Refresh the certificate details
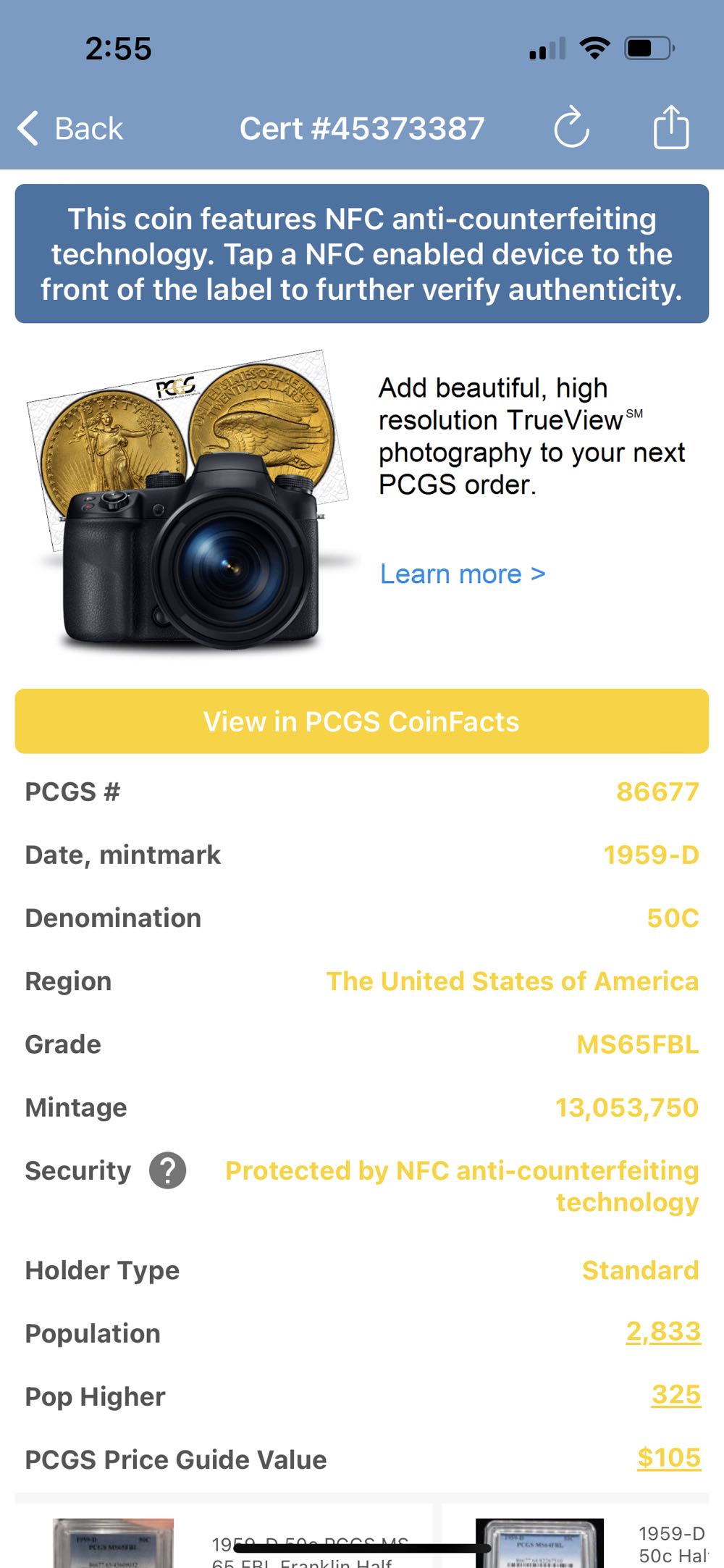724x1568 pixels. [x=571, y=128]
